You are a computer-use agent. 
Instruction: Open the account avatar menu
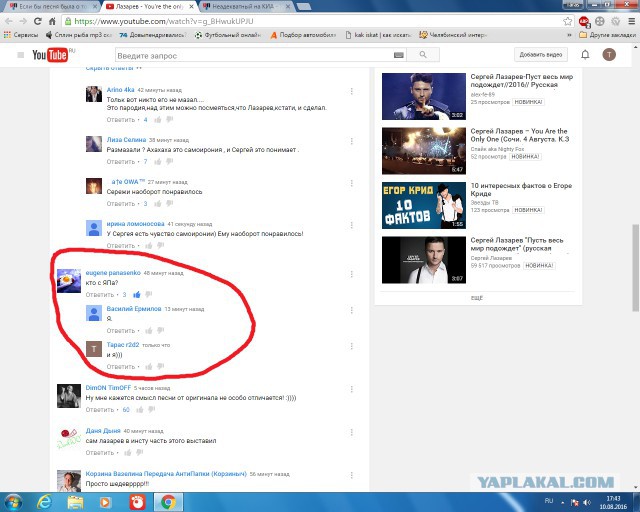(609, 55)
